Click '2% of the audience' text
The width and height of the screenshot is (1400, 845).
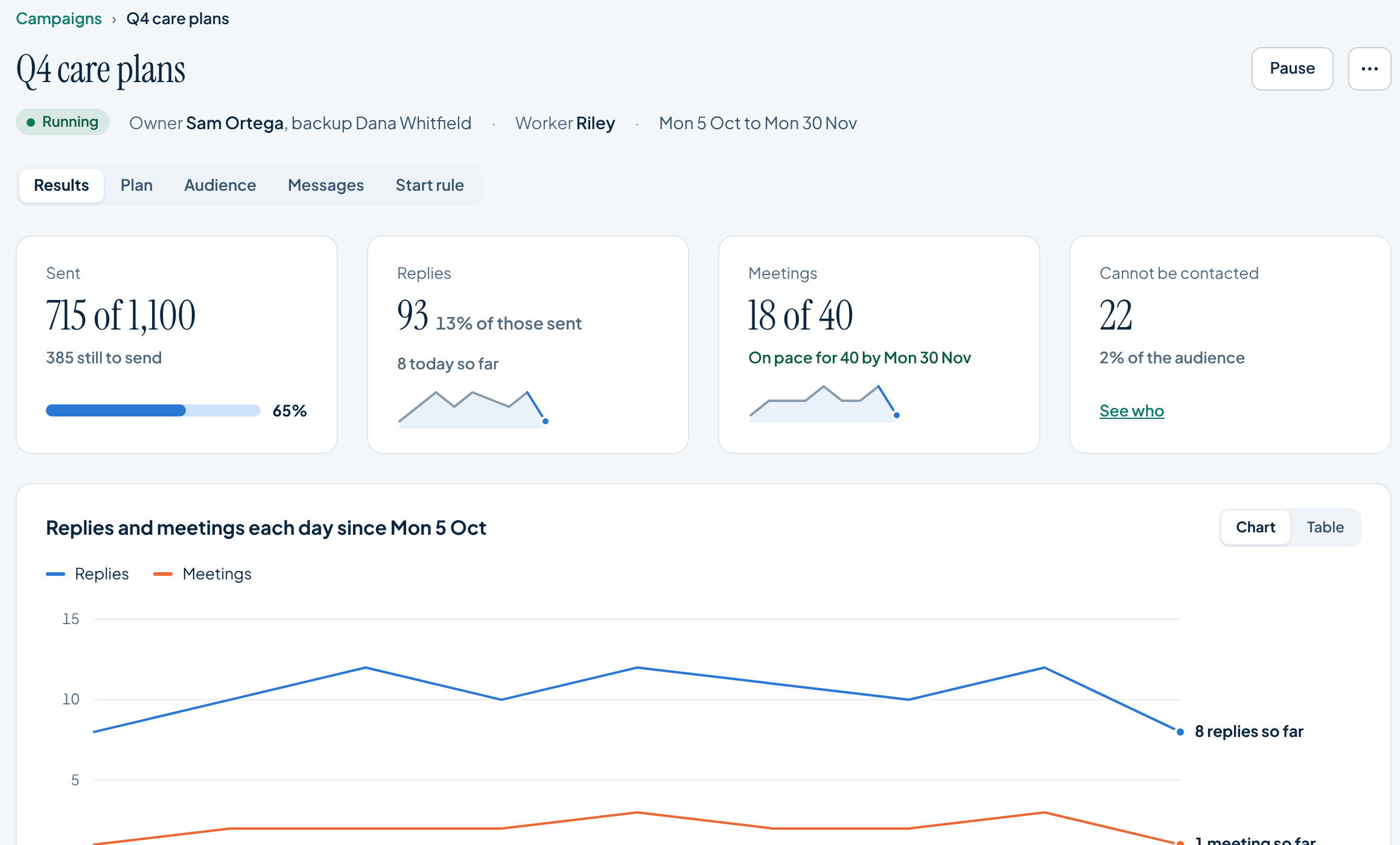pyautogui.click(x=1172, y=358)
